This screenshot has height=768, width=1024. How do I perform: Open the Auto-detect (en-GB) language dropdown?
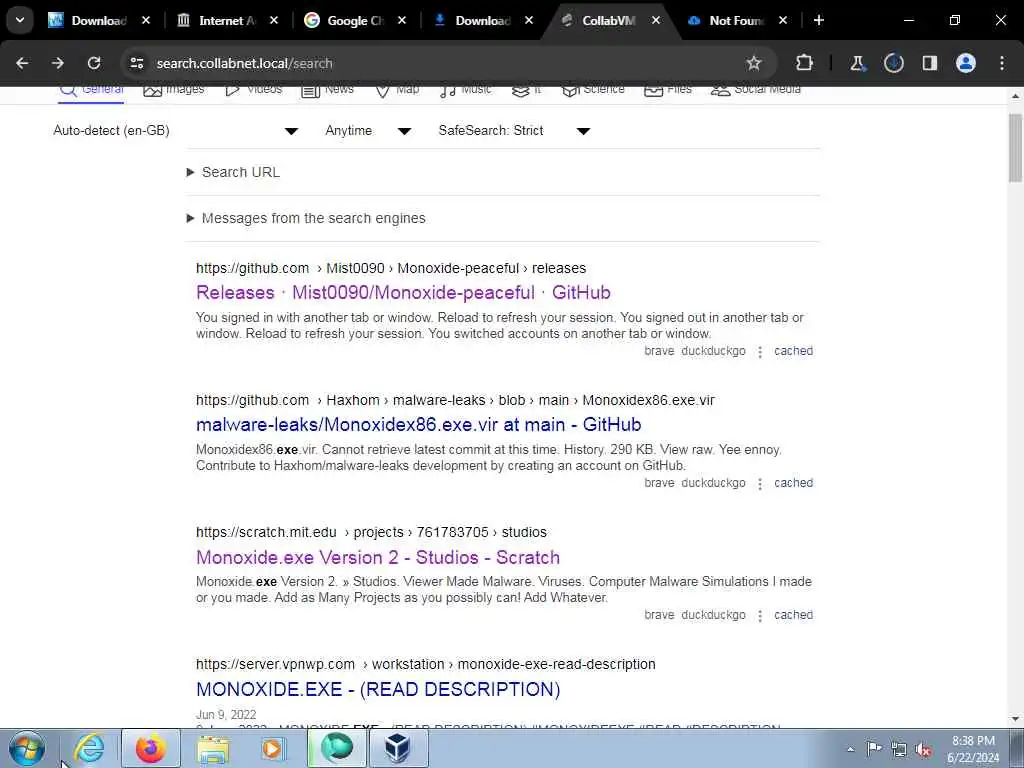(x=176, y=131)
